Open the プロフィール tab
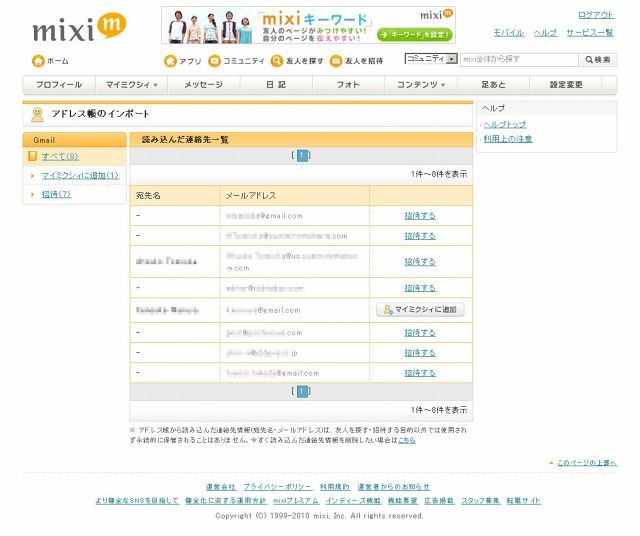This screenshot has width=640, height=536. [x=59, y=85]
